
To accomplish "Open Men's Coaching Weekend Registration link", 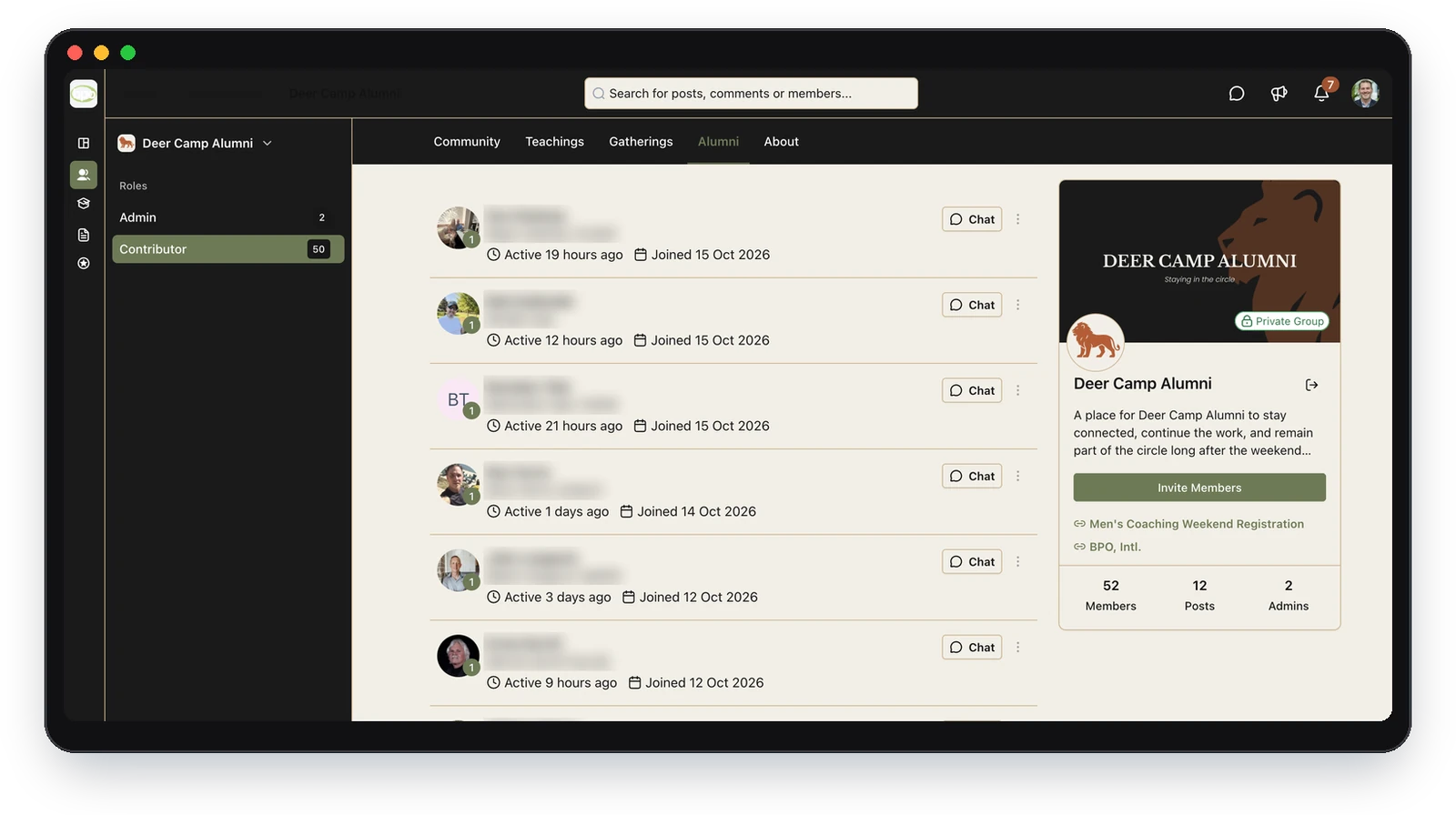I will 1188,524.
